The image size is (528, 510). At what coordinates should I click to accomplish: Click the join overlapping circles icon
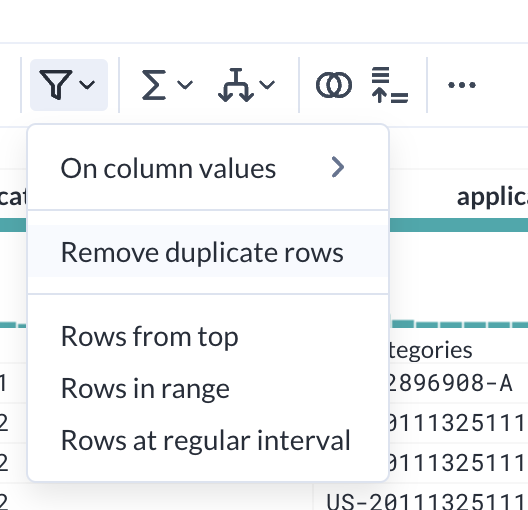pos(334,85)
